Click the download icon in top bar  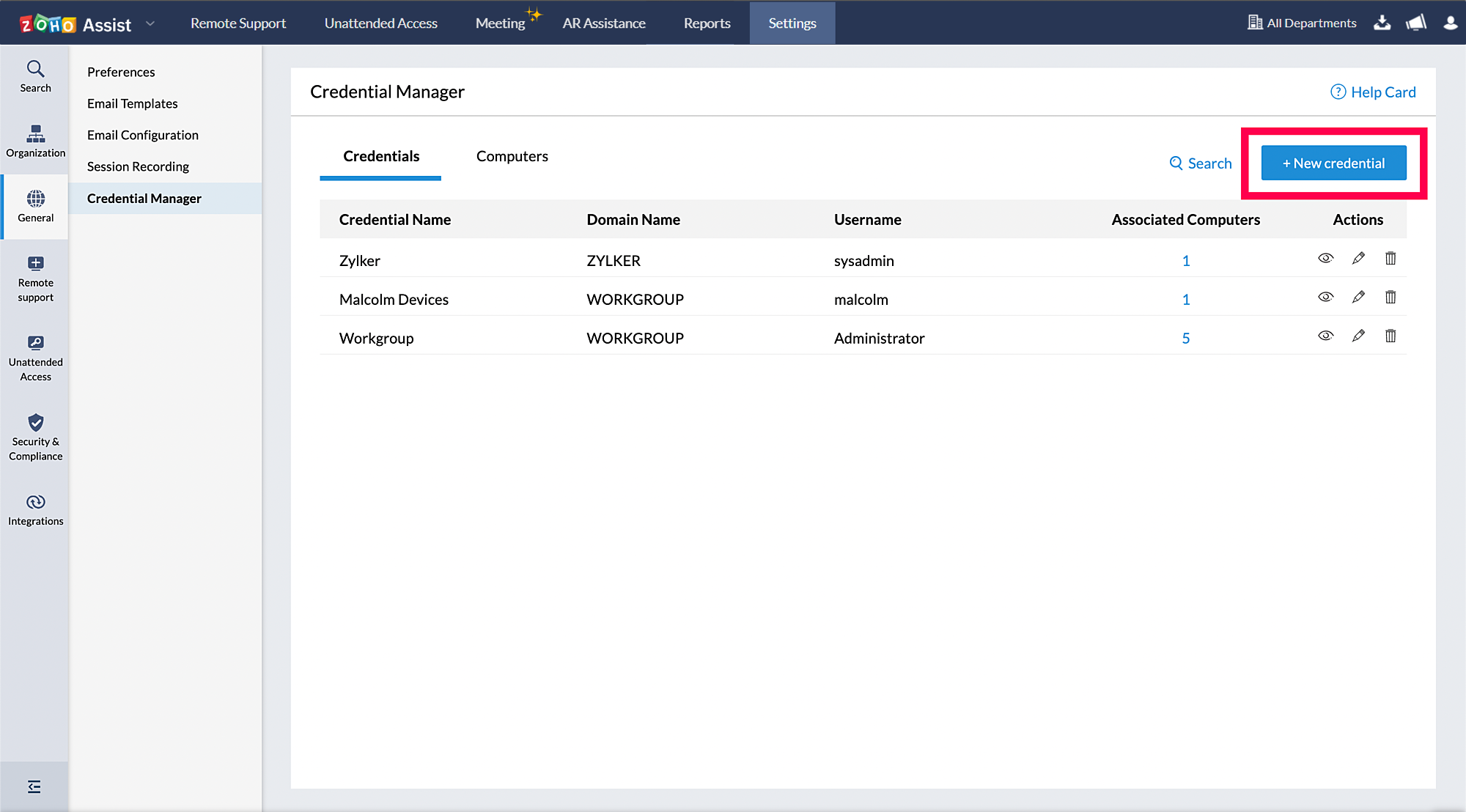(1382, 23)
